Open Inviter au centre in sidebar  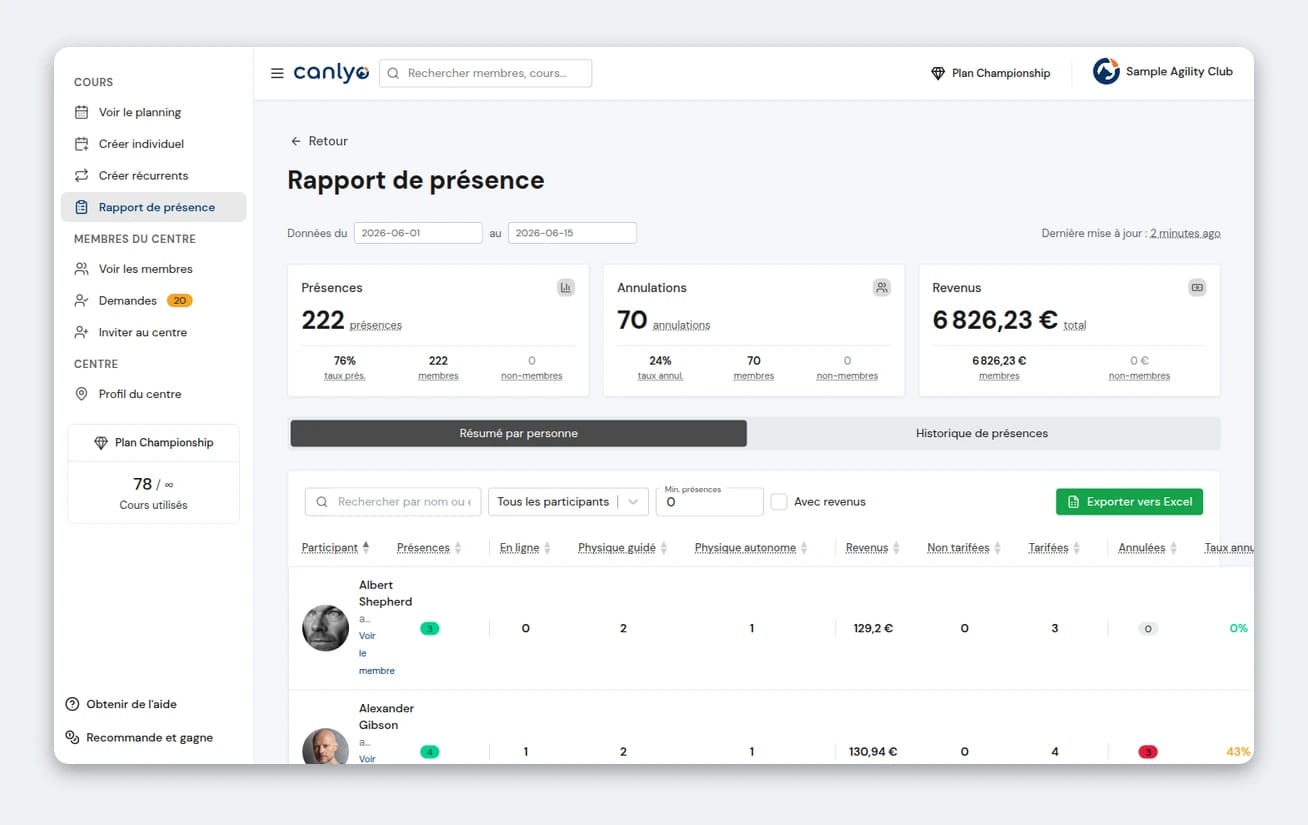coord(153,332)
